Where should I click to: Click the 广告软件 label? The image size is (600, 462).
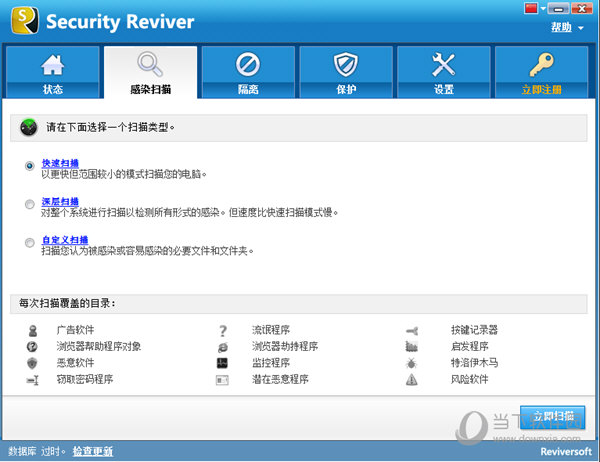tap(75, 330)
